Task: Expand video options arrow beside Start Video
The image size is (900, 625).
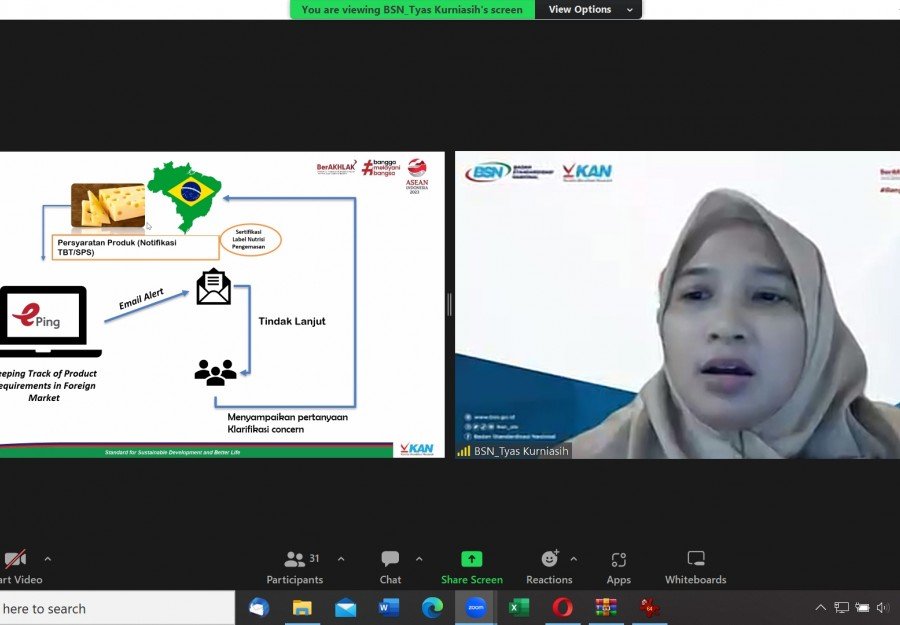Action: (47, 559)
